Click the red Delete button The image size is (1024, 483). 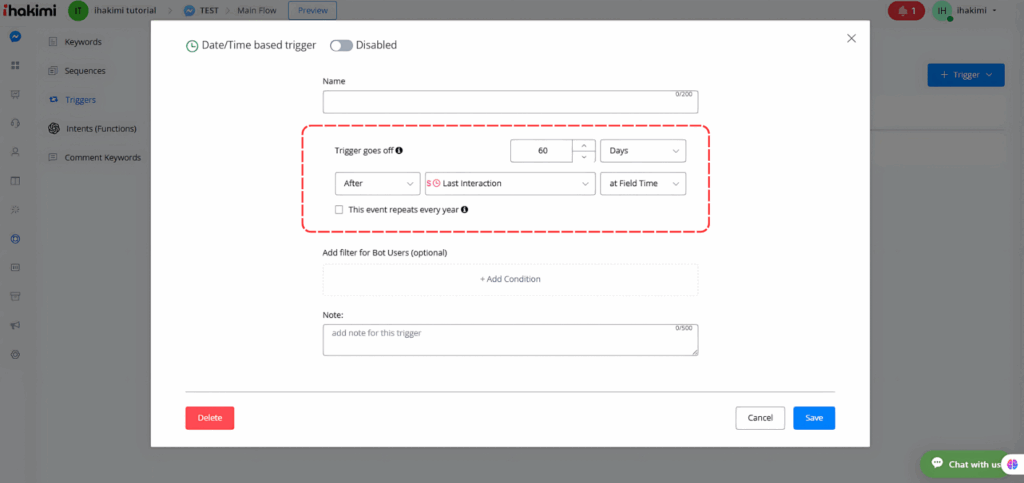click(x=209, y=418)
